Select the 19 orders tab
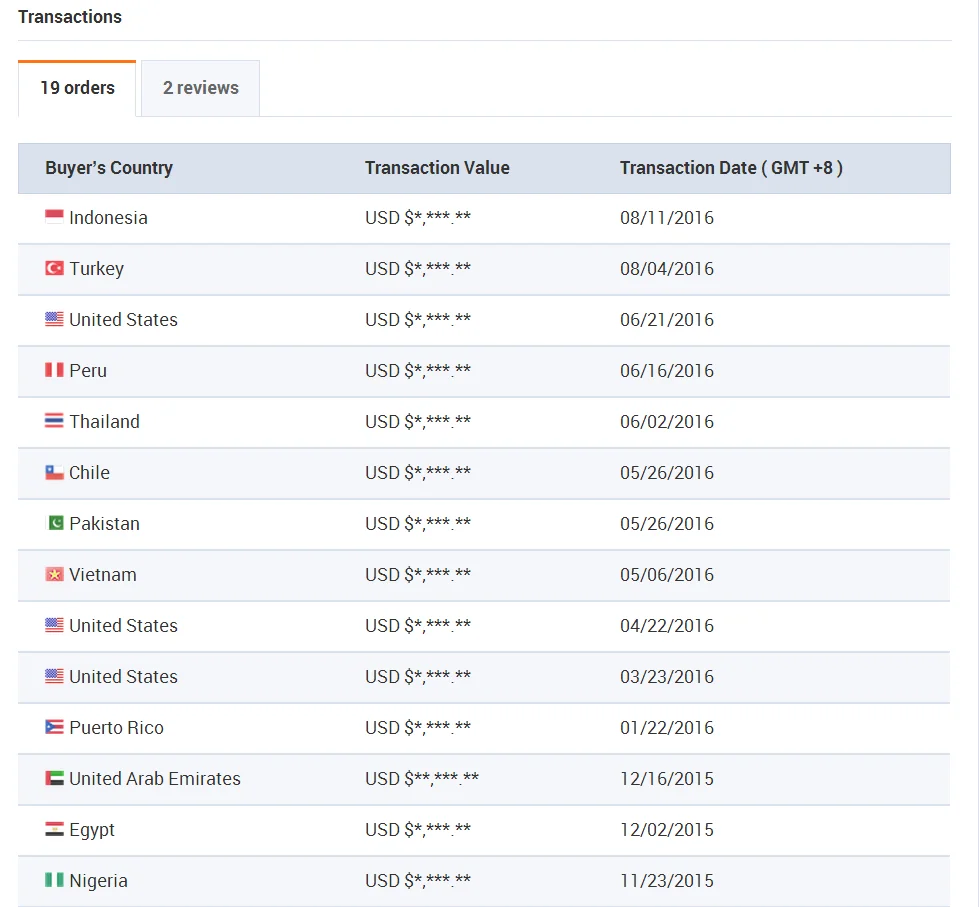979x907 pixels. pyautogui.click(x=77, y=88)
